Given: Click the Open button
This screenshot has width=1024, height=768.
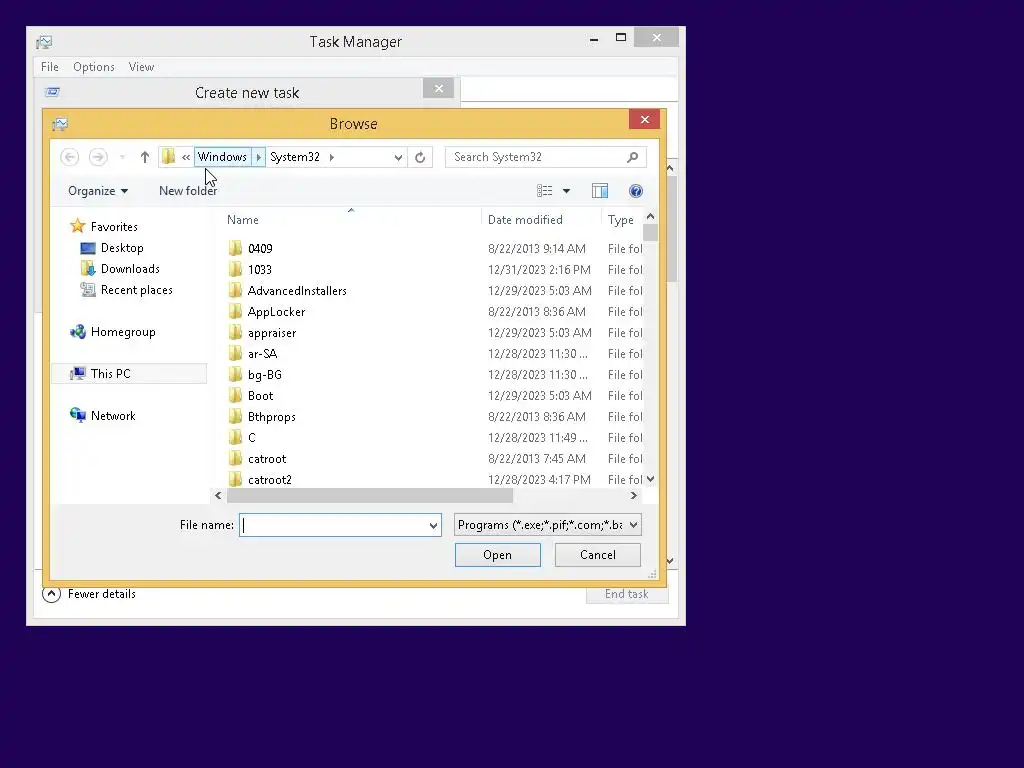Looking at the screenshot, I should (x=498, y=555).
